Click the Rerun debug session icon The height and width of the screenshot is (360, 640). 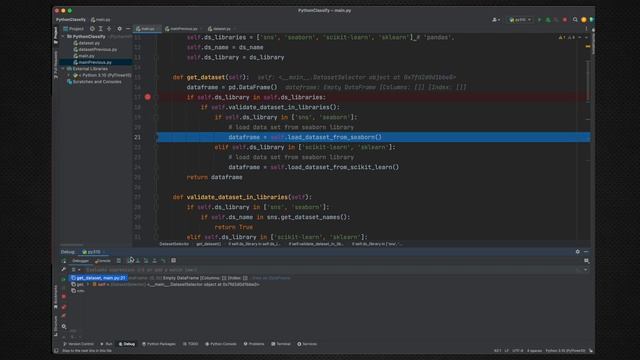pos(64,260)
